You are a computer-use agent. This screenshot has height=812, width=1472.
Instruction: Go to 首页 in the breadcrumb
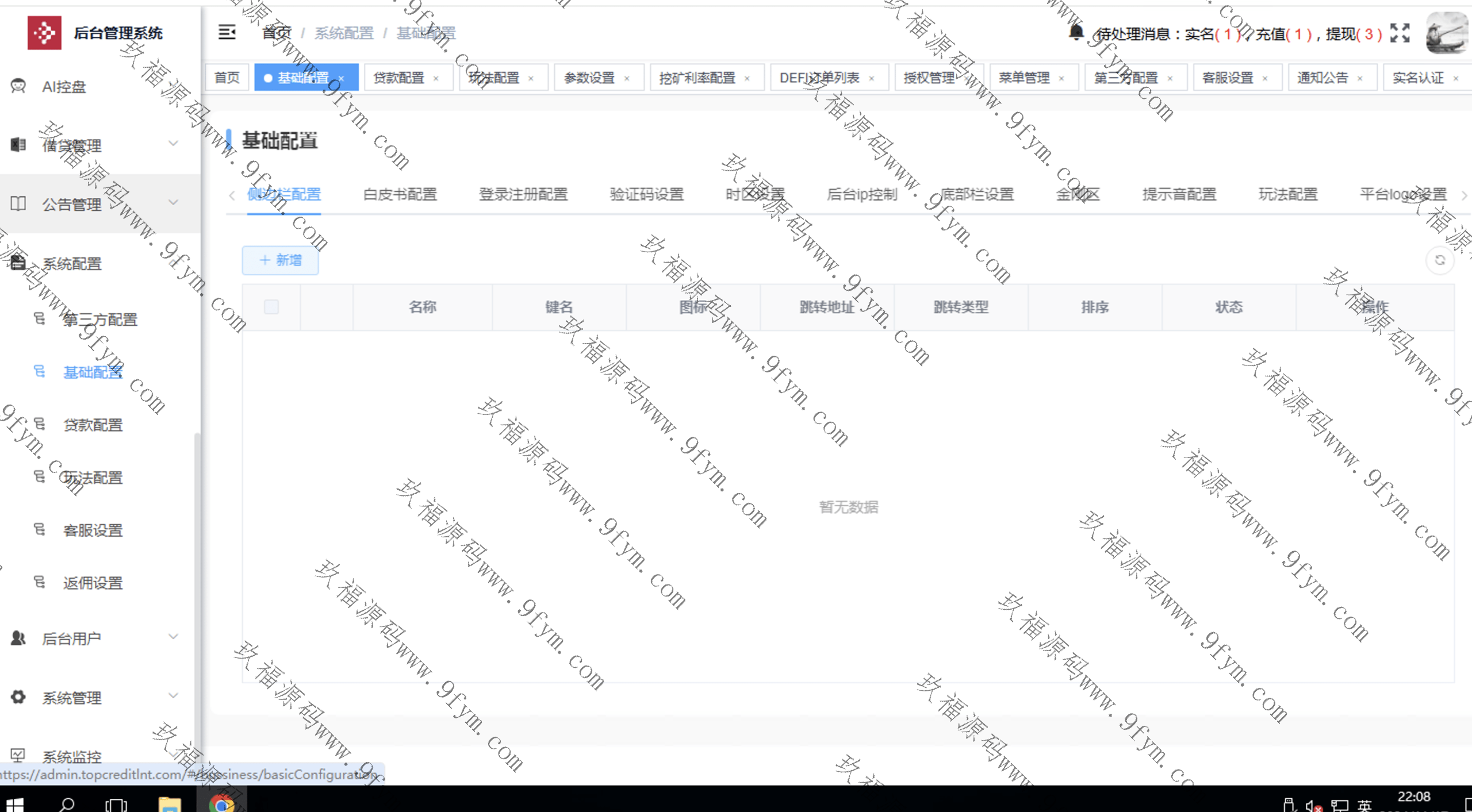pos(277,33)
